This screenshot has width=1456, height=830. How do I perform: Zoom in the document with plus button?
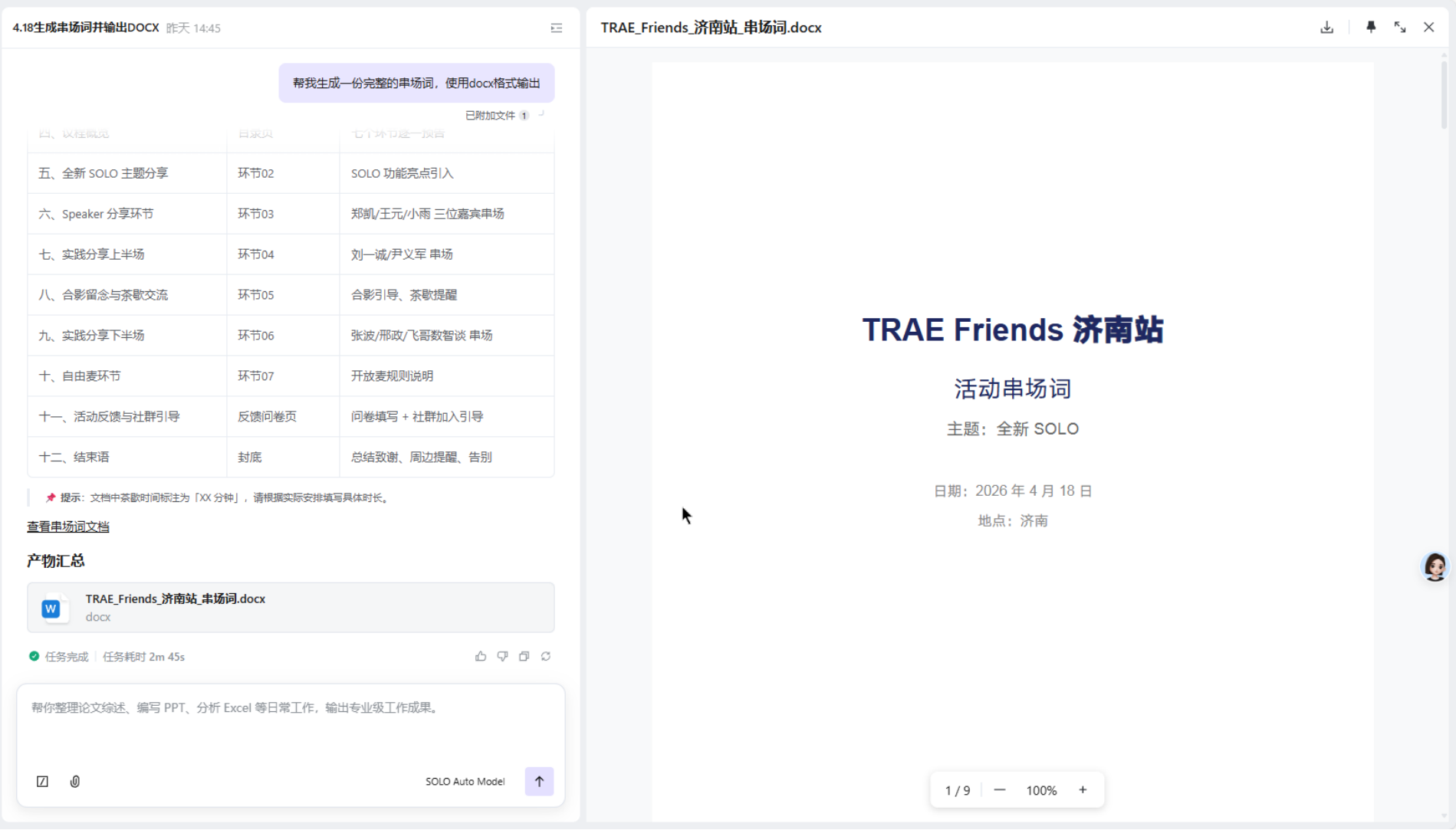[x=1083, y=790]
